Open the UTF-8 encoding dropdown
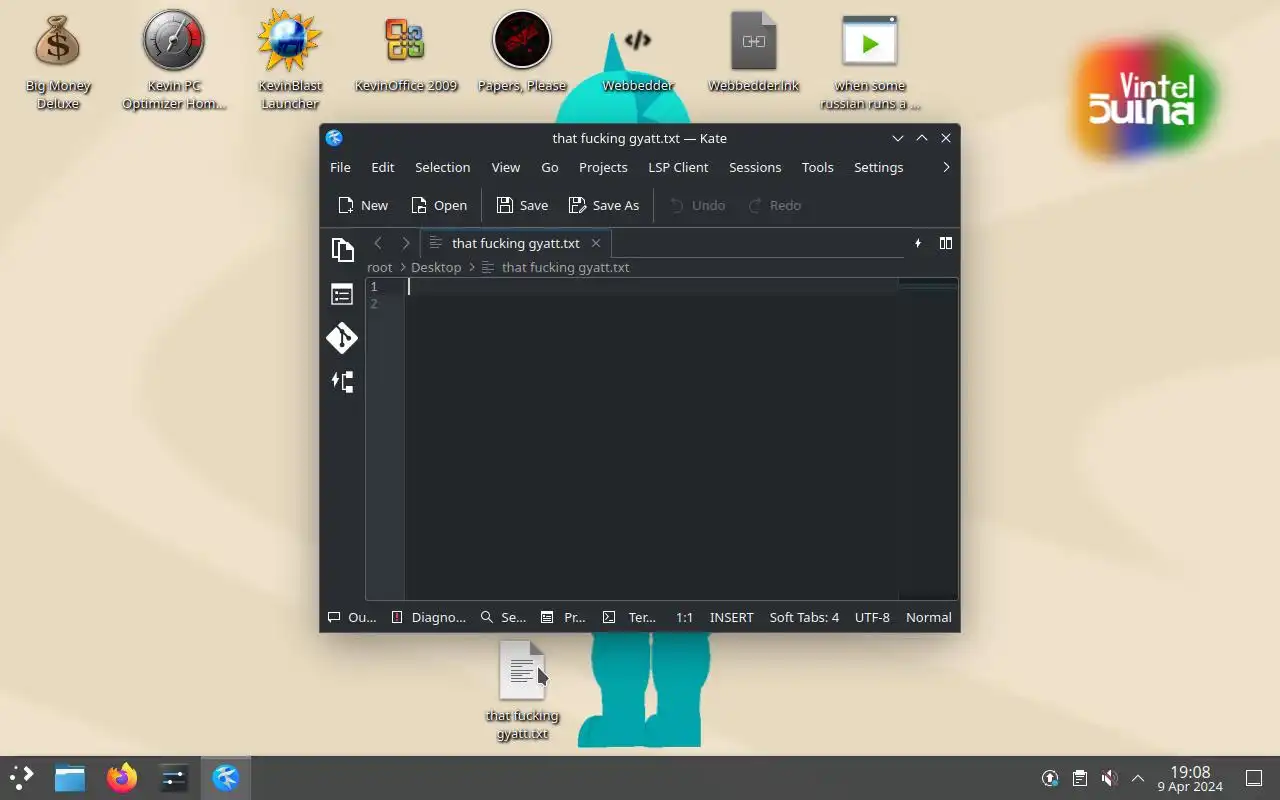The width and height of the screenshot is (1280, 800). [x=872, y=617]
